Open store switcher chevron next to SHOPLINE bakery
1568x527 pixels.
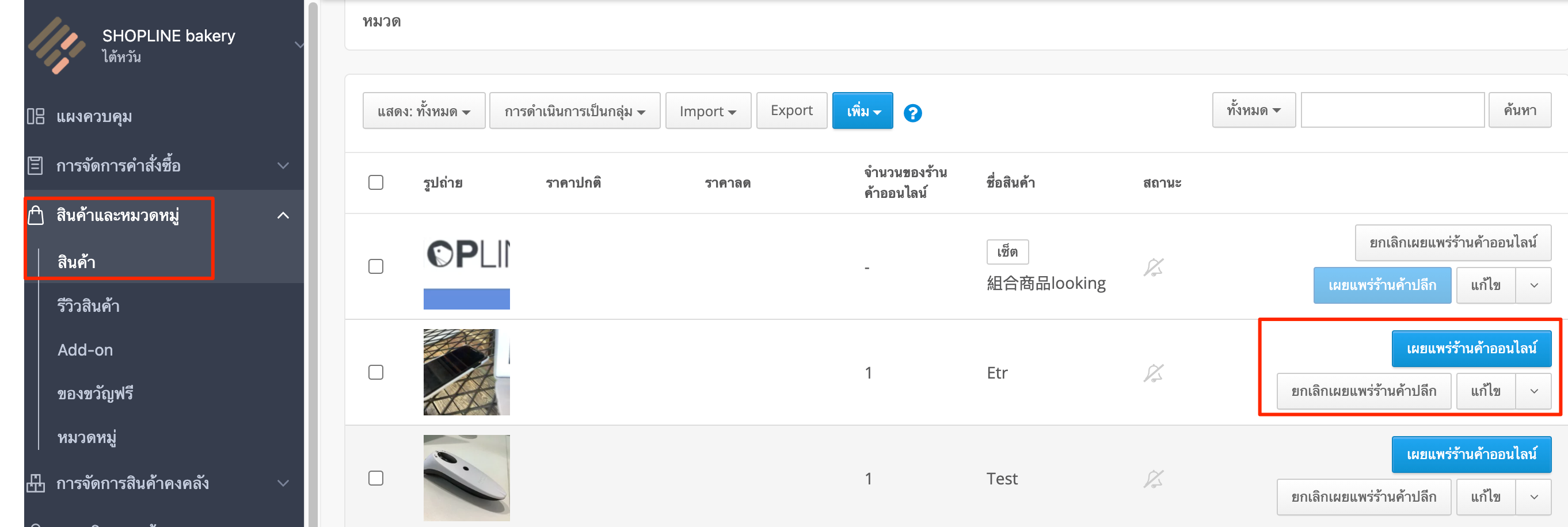point(298,45)
